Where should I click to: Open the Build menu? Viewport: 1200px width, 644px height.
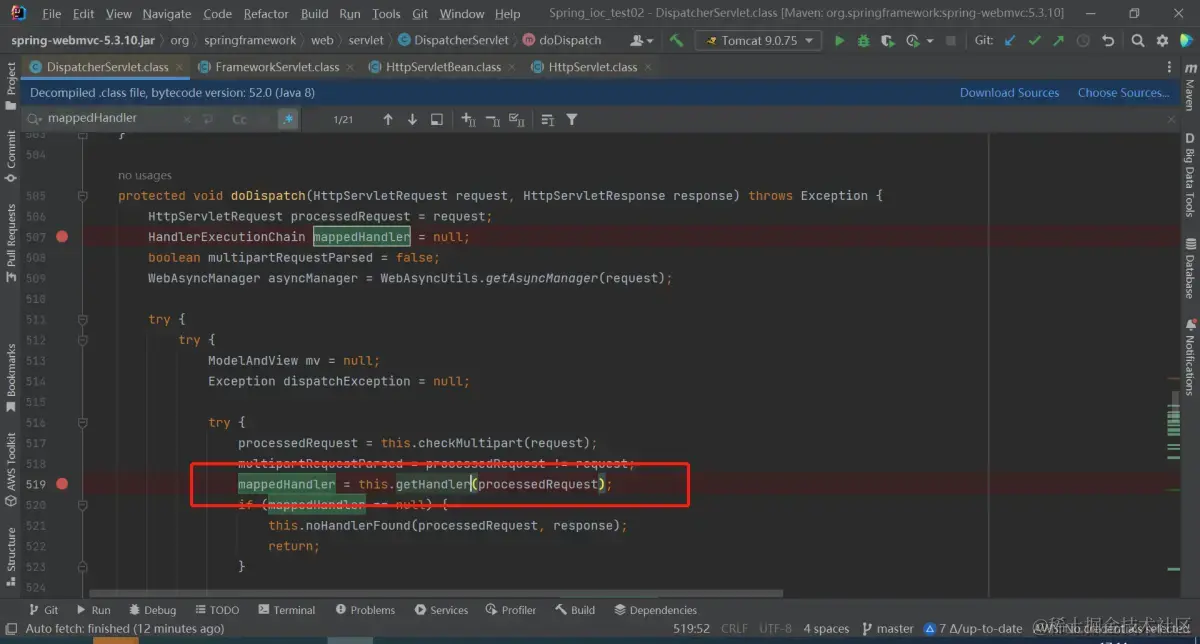click(x=314, y=14)
